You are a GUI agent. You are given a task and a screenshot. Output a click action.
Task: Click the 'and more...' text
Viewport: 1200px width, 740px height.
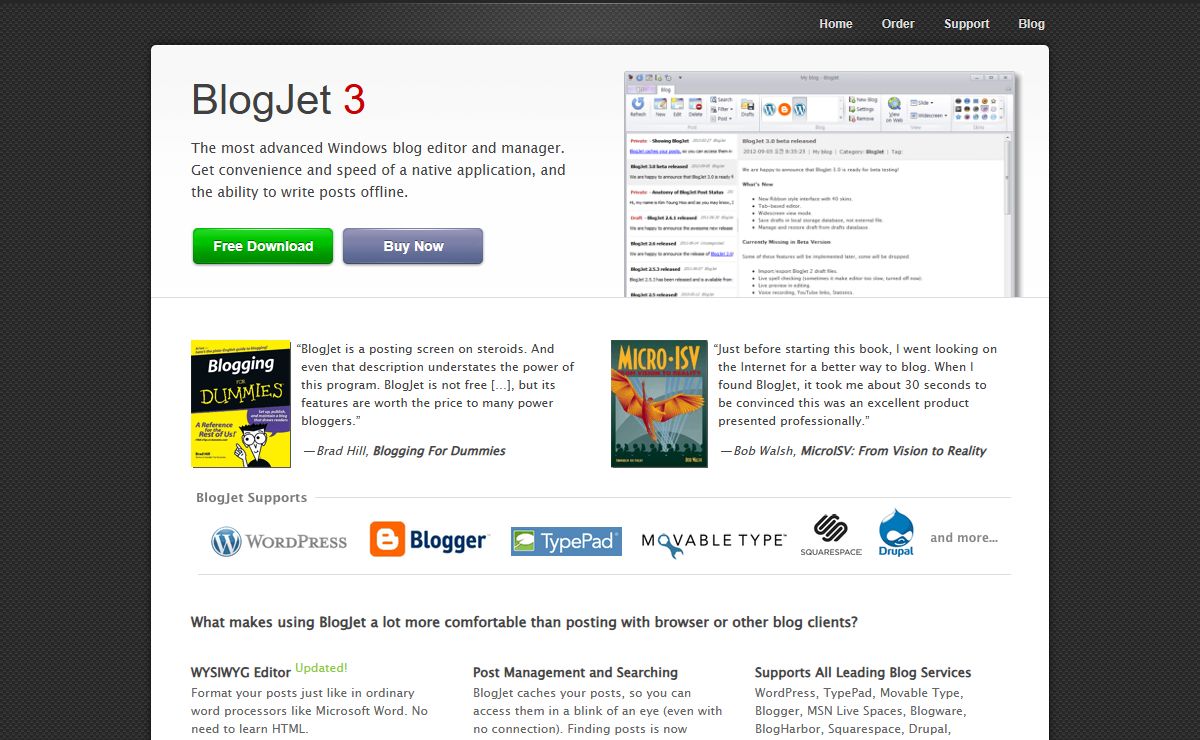pos(964,538)
